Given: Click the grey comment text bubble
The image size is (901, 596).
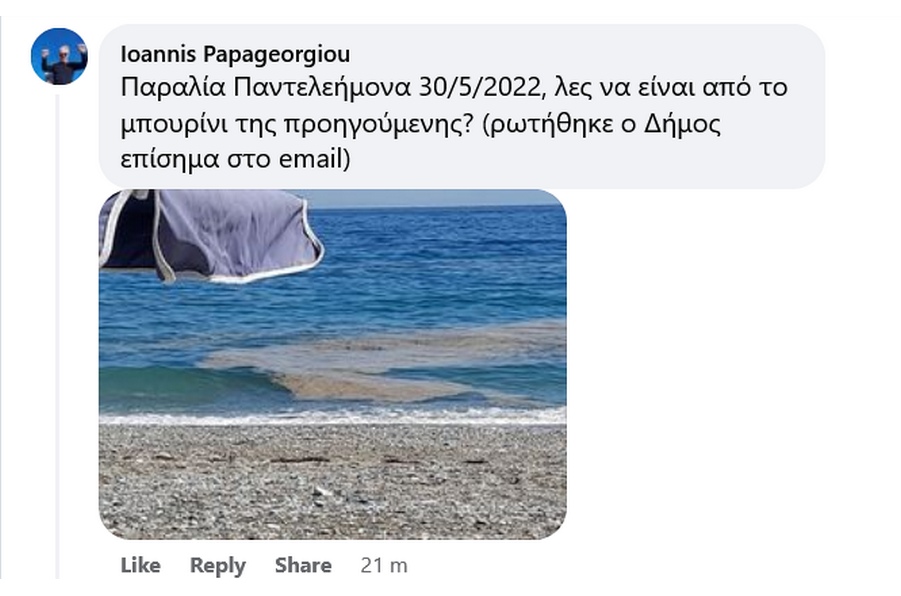Looking at the screenshot, I should point(462,106).
